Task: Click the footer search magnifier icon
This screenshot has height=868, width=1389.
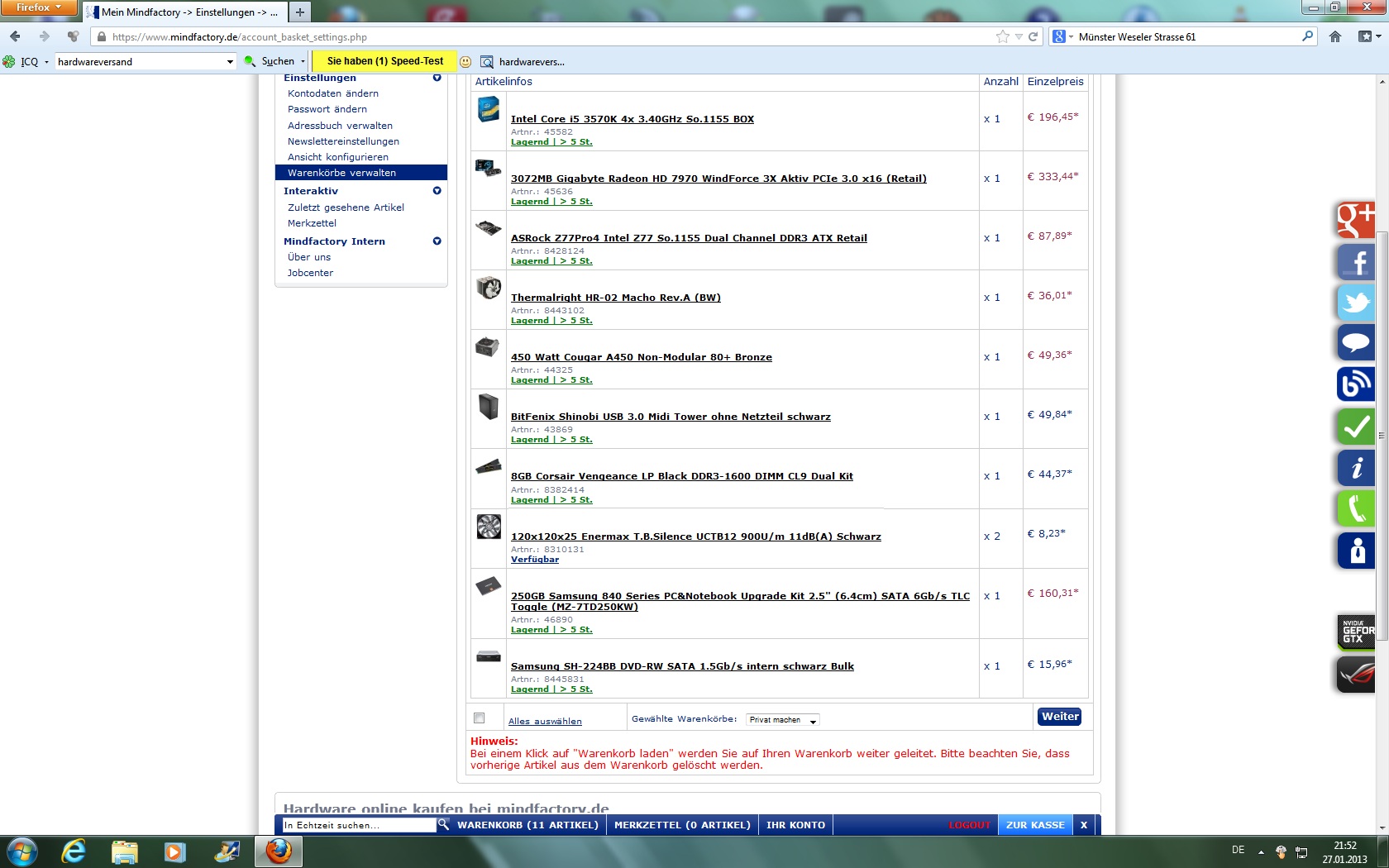Action: coord(443,824)
